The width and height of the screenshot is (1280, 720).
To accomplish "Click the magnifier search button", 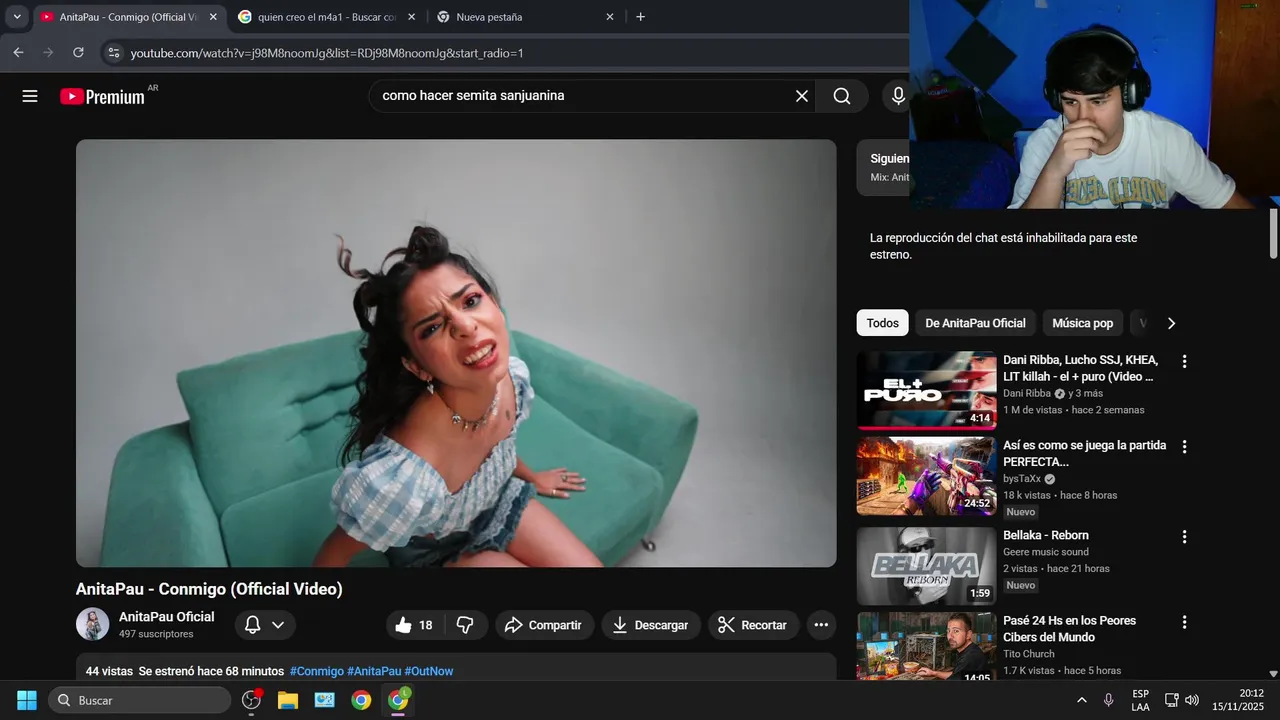I will (842, 96).
